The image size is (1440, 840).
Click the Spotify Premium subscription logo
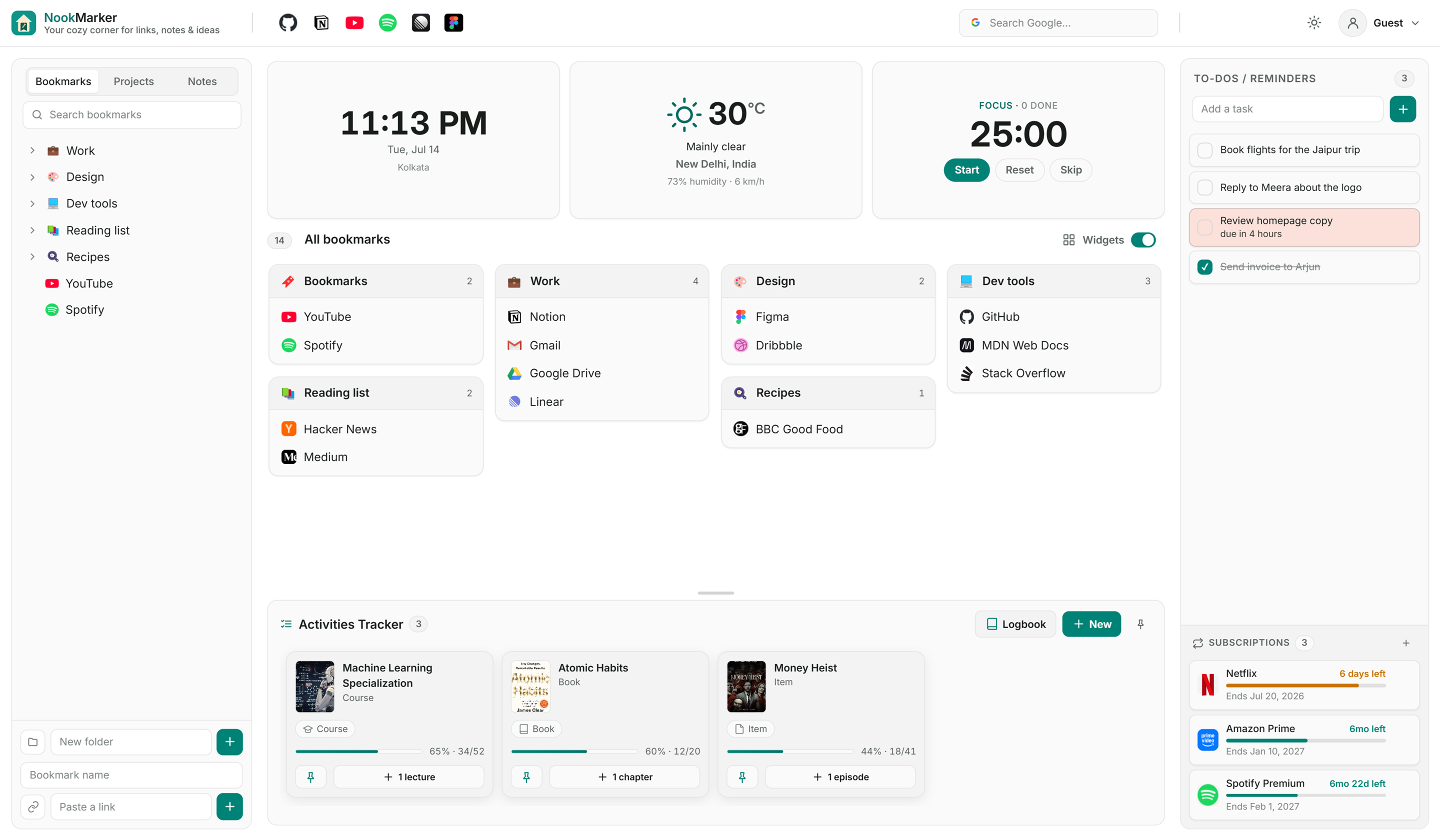[x=1207, y=795]
